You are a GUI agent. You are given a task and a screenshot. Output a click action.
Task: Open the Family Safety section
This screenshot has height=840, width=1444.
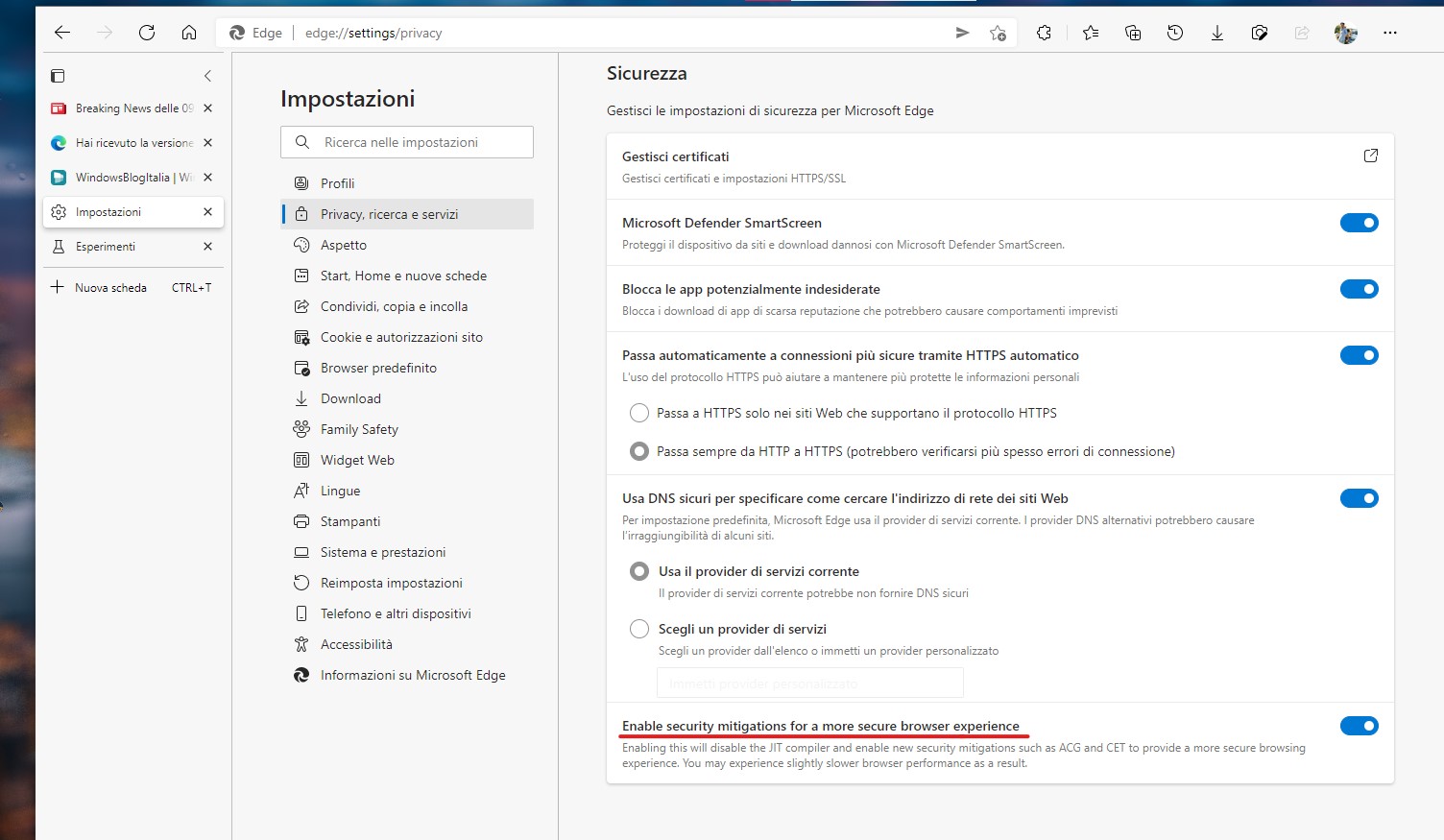pos(407,429)
